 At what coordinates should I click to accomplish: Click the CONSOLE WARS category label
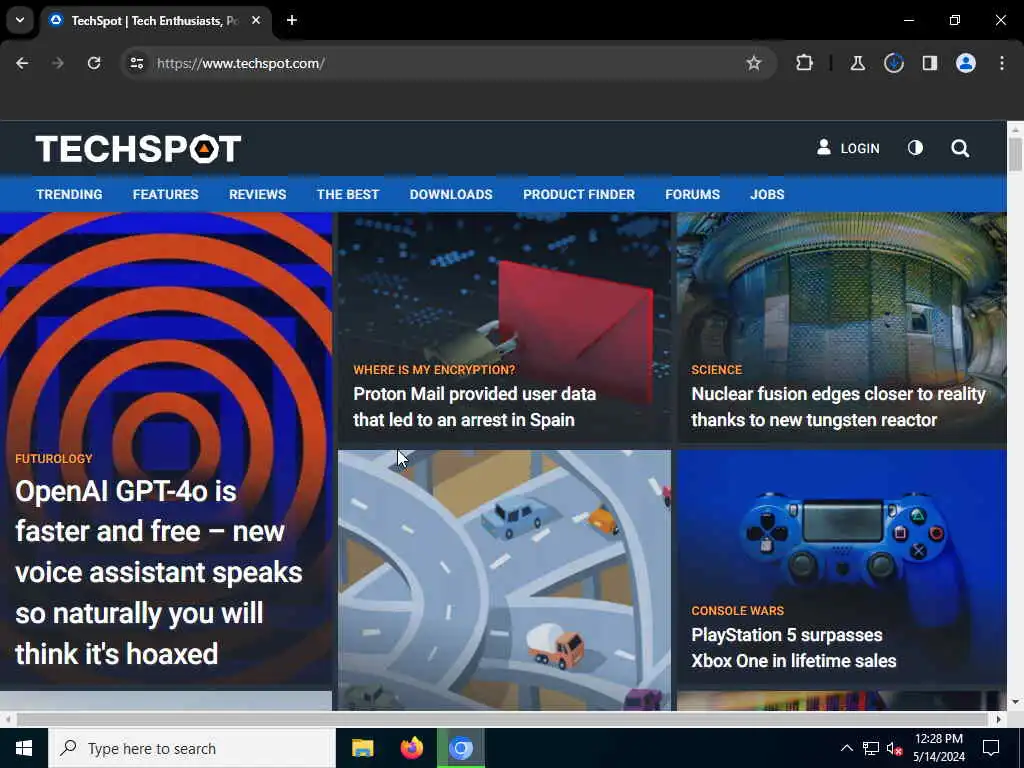(737, 611)
